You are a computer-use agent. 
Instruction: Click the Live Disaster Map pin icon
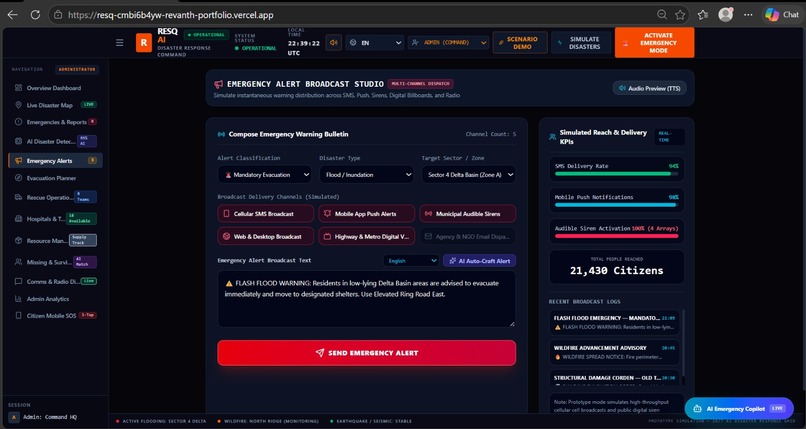click(x=19, y=105)
